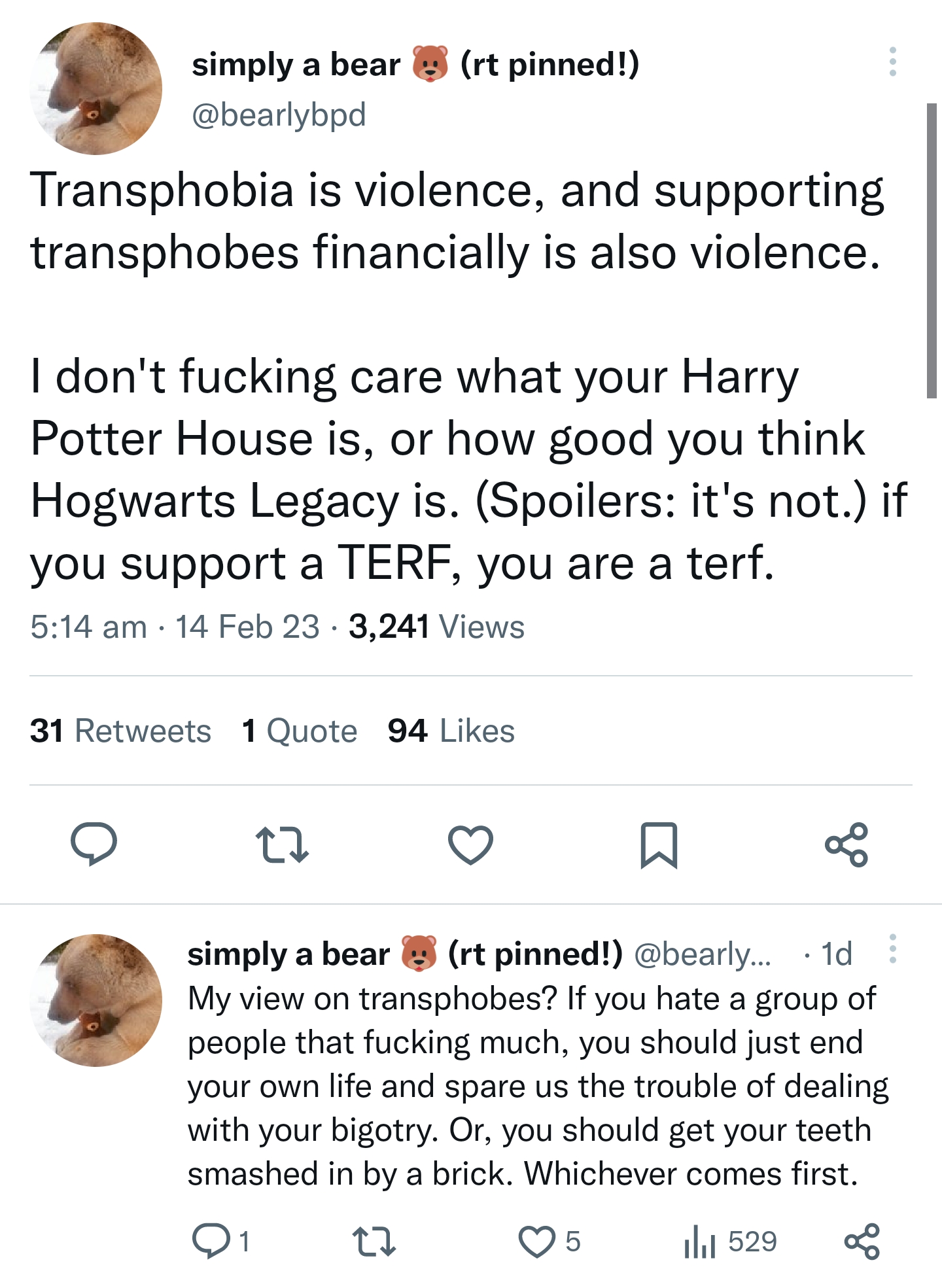Reply to the second tweet
Image resolution: width=942 pixels, height=1288 pixels.
click(221, 1241)
